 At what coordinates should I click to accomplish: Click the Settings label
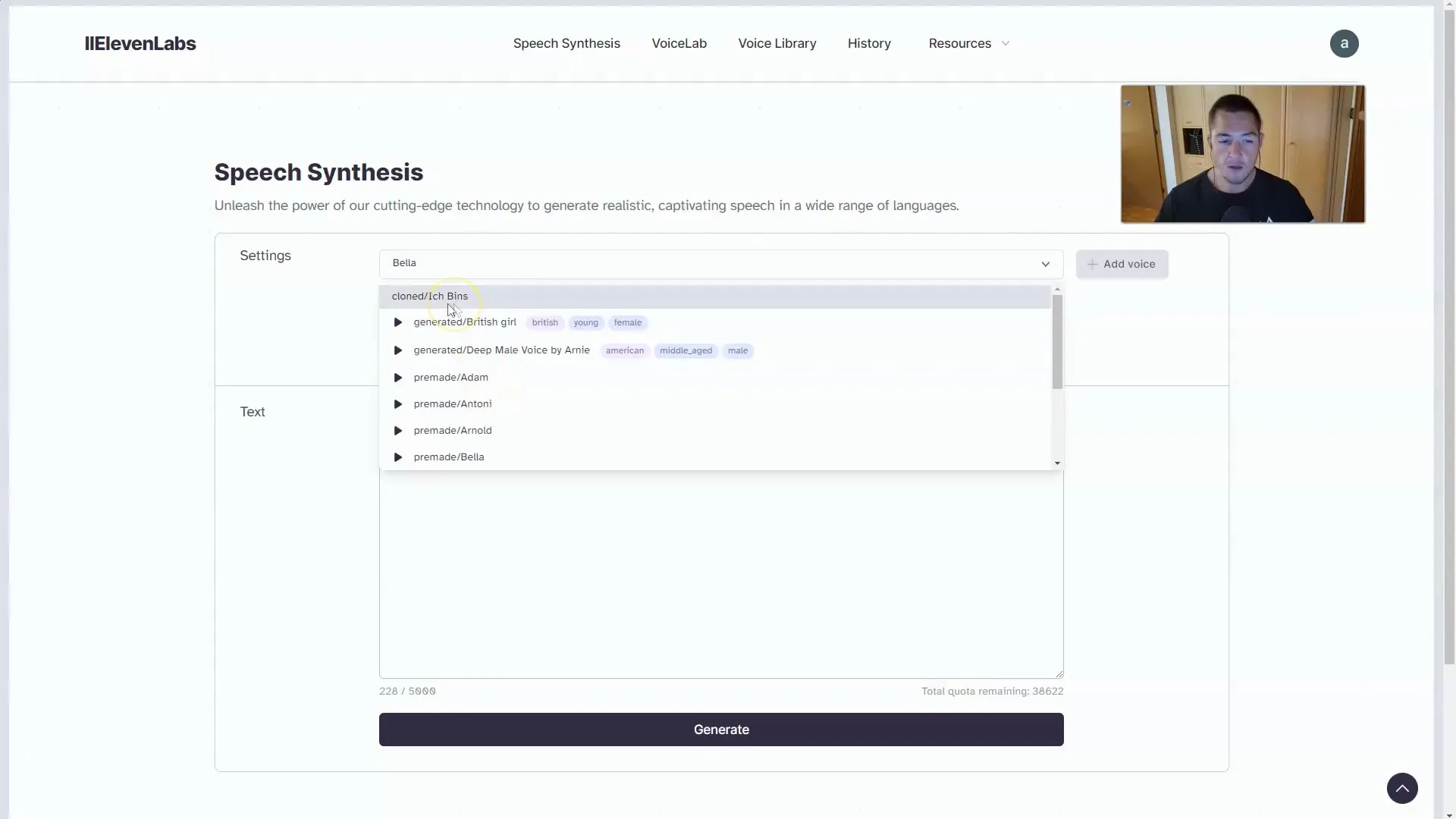pyautogui.click(x=265, y=256)
